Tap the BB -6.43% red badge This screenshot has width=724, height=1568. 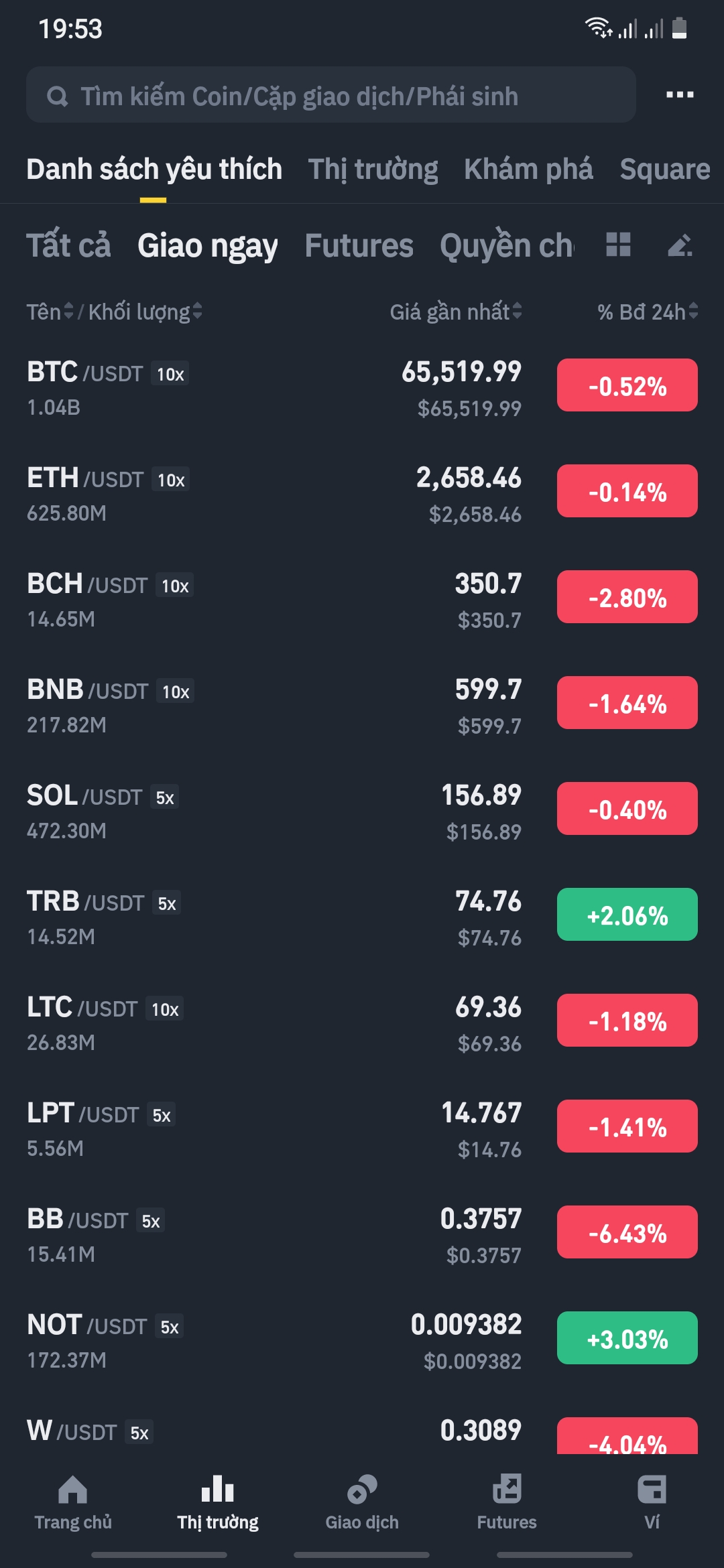click(627, 1232)
